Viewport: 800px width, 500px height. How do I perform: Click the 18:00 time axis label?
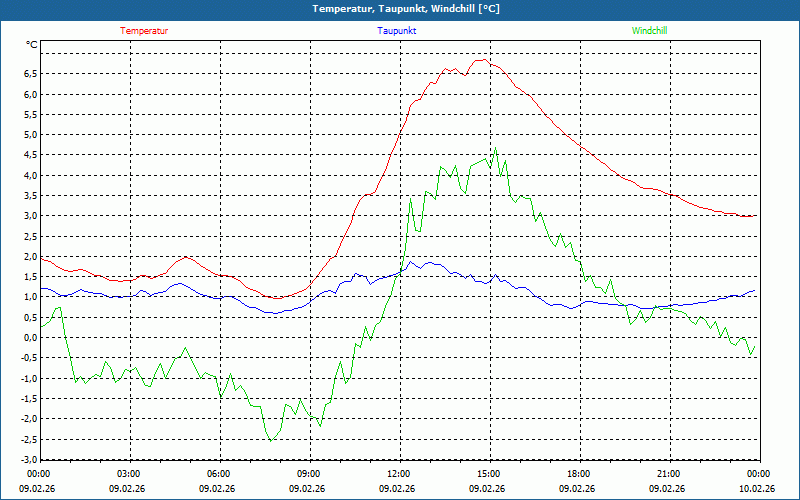pos(578,474)
